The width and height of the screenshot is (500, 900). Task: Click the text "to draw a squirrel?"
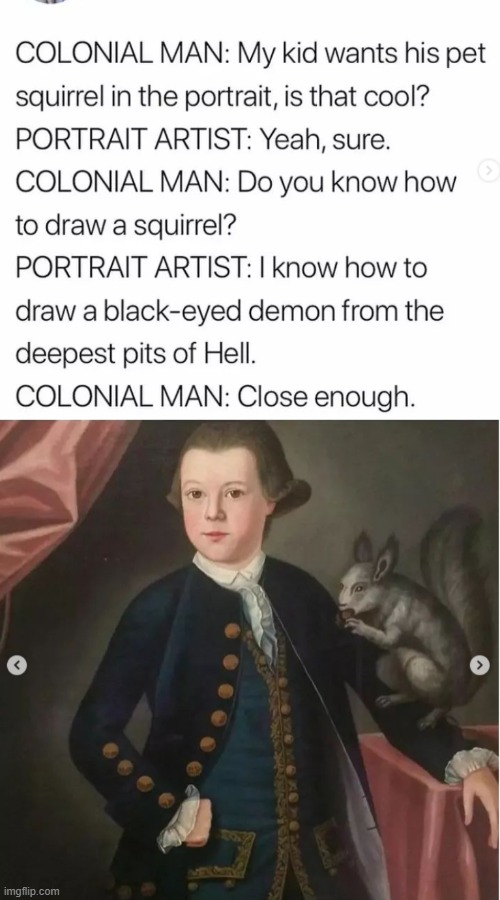point(126,226)
